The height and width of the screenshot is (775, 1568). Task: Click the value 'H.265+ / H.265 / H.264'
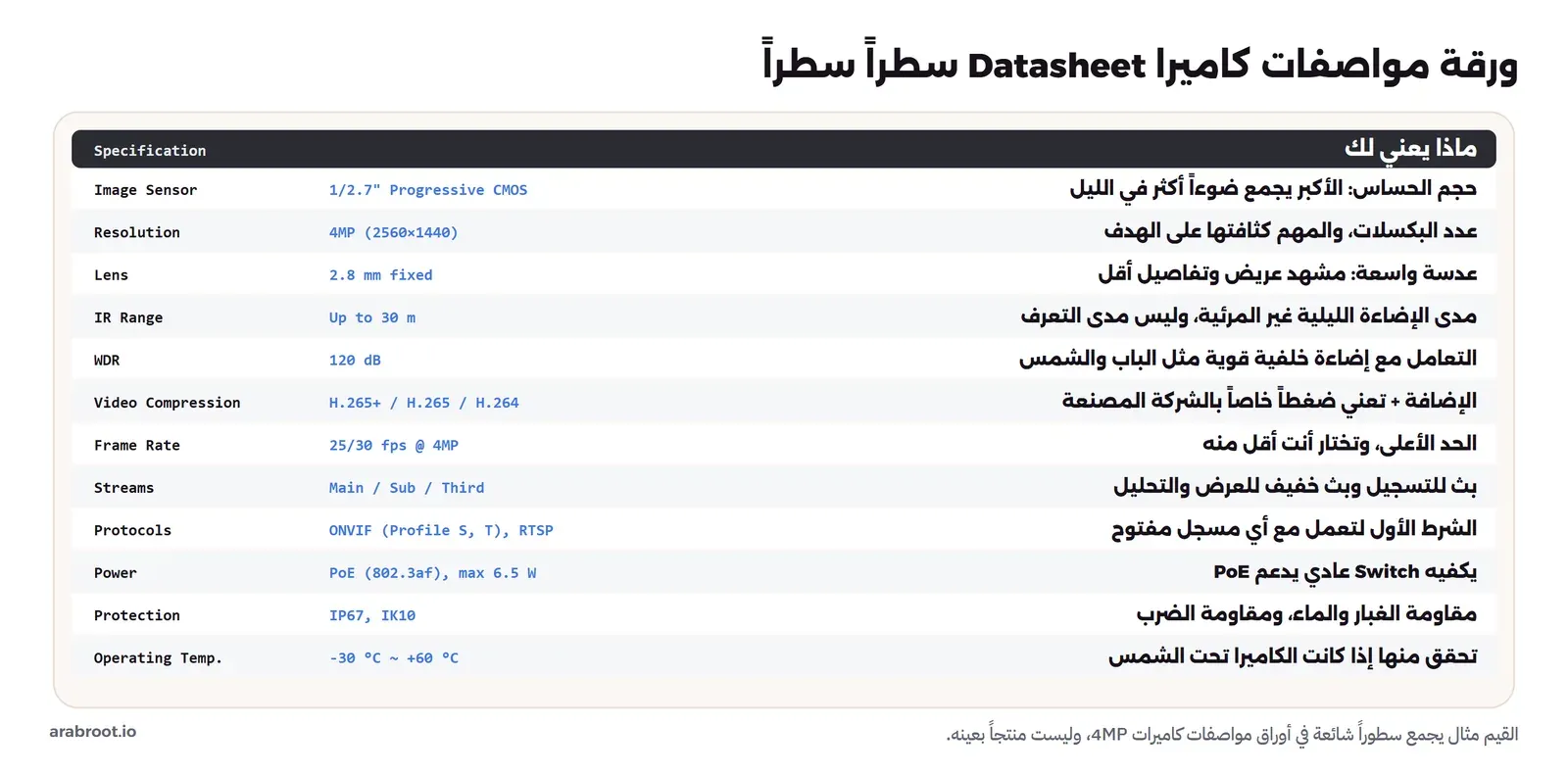(424, 403)
